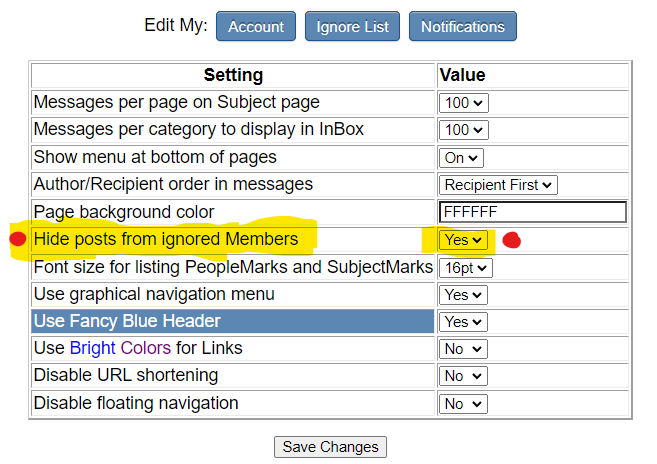
Task: Expand Show menu at bottom dropdown
Action: click(462, 158)
